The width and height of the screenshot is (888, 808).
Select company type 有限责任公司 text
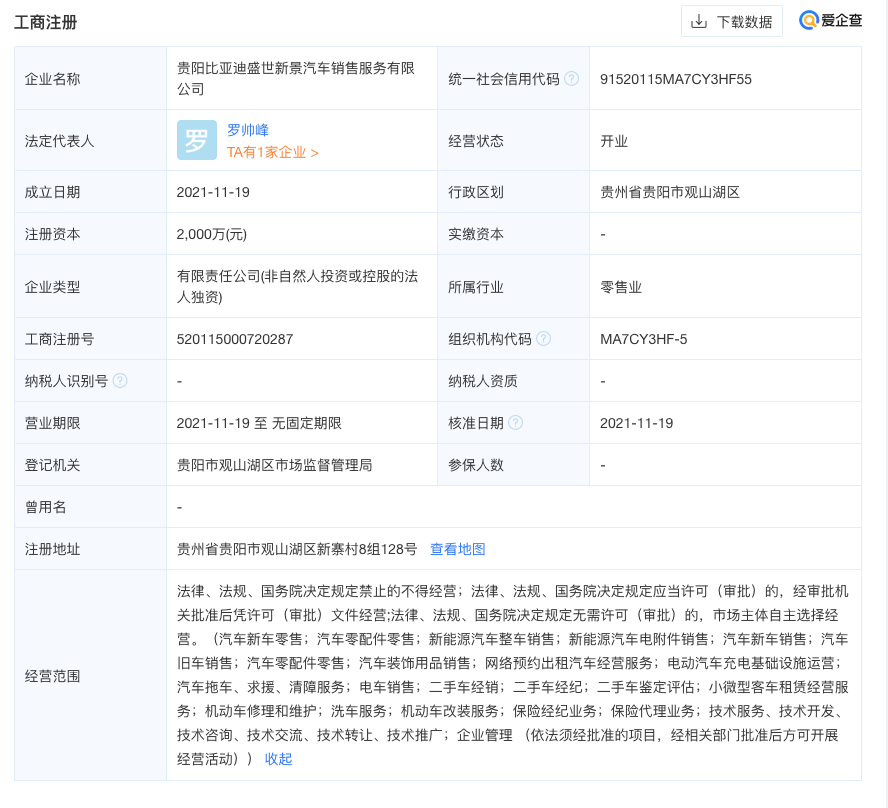[297, 286]
